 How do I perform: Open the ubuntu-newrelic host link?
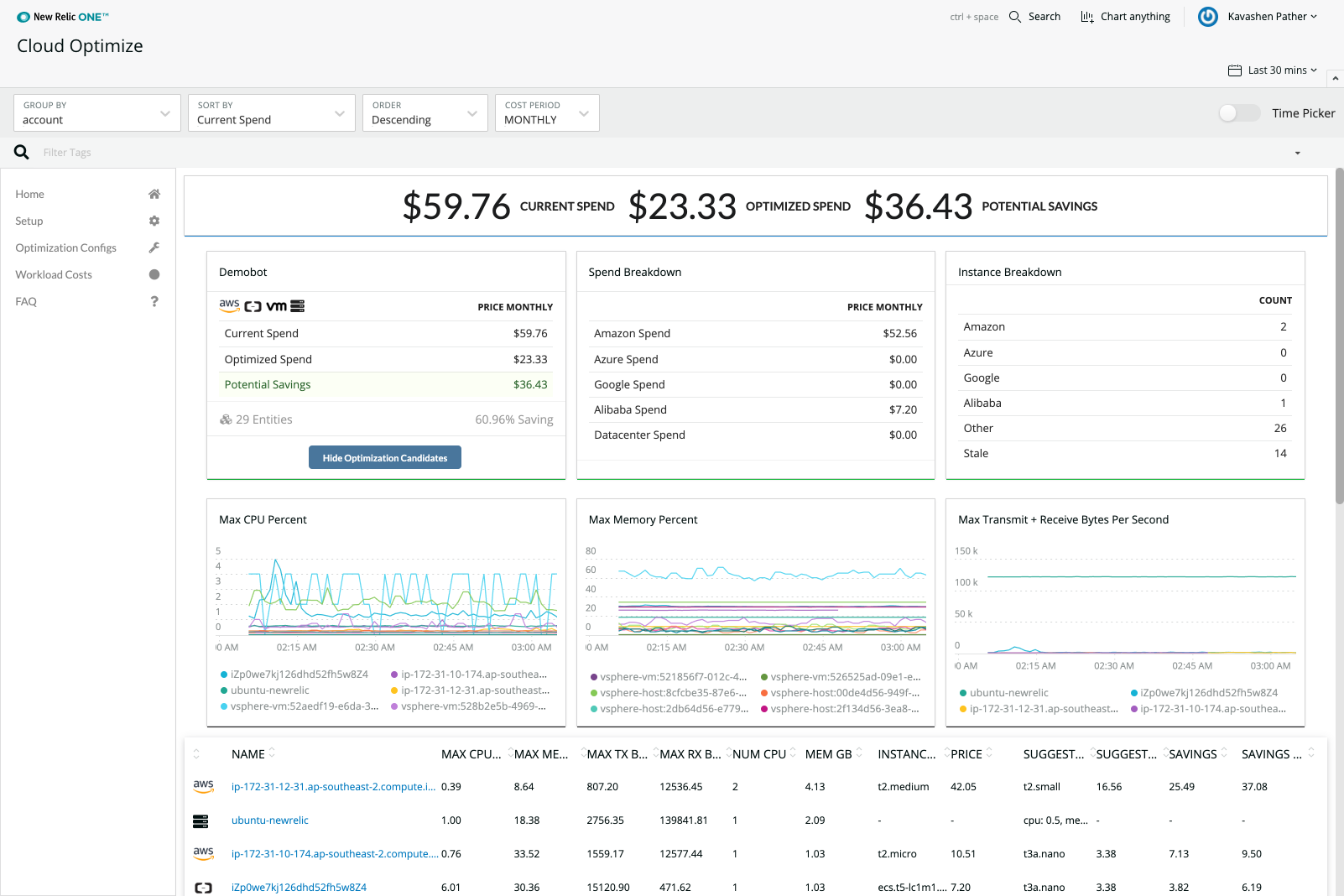coord(270,820)
